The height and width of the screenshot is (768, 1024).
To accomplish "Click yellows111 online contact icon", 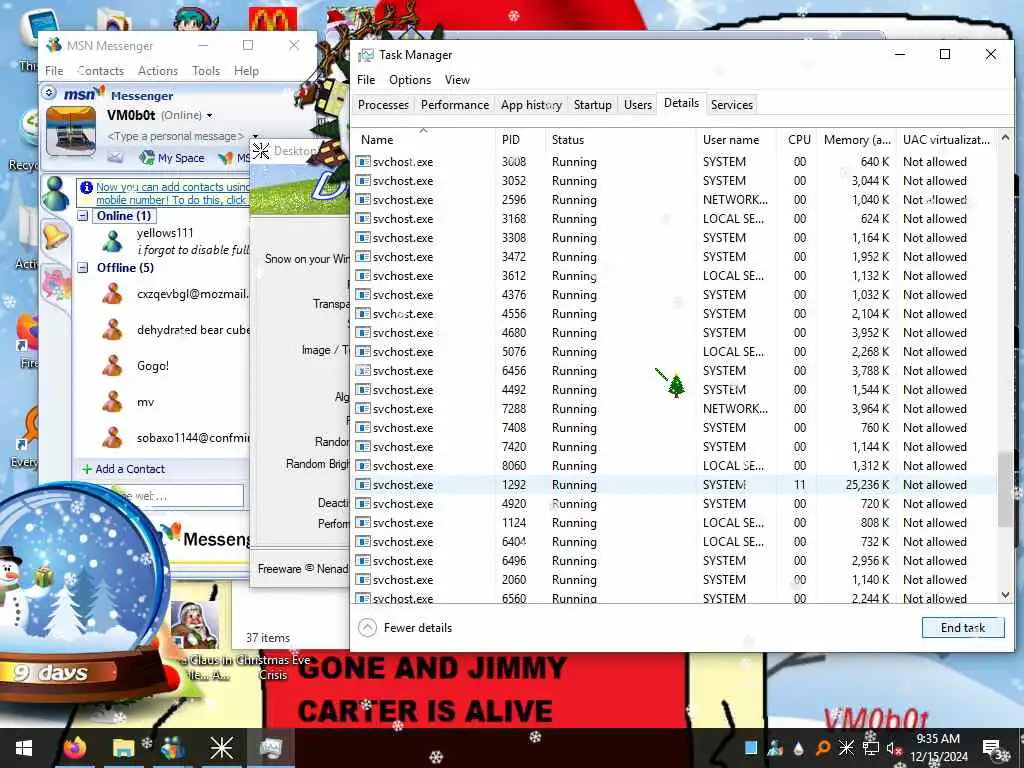I will pos(112,241).
